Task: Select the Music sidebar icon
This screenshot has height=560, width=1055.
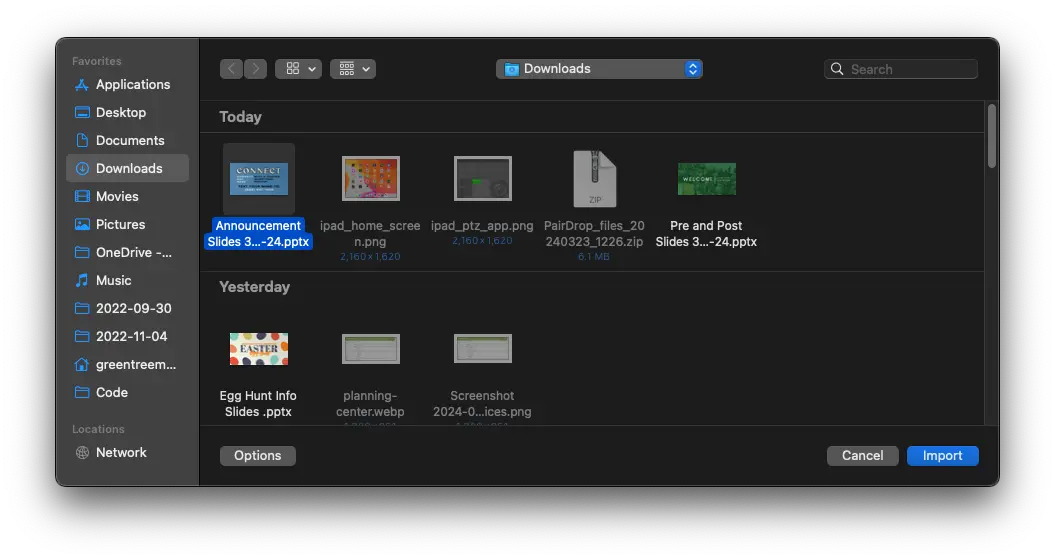Action: pos(81,280)
